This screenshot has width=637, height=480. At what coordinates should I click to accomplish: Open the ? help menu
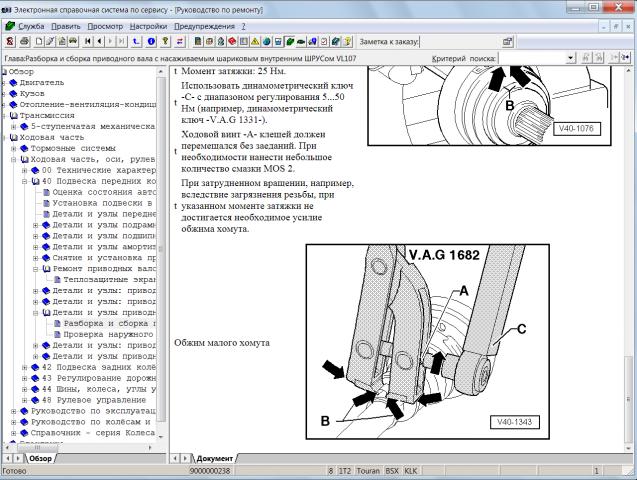pyautogui.click(x=243, y=26)
